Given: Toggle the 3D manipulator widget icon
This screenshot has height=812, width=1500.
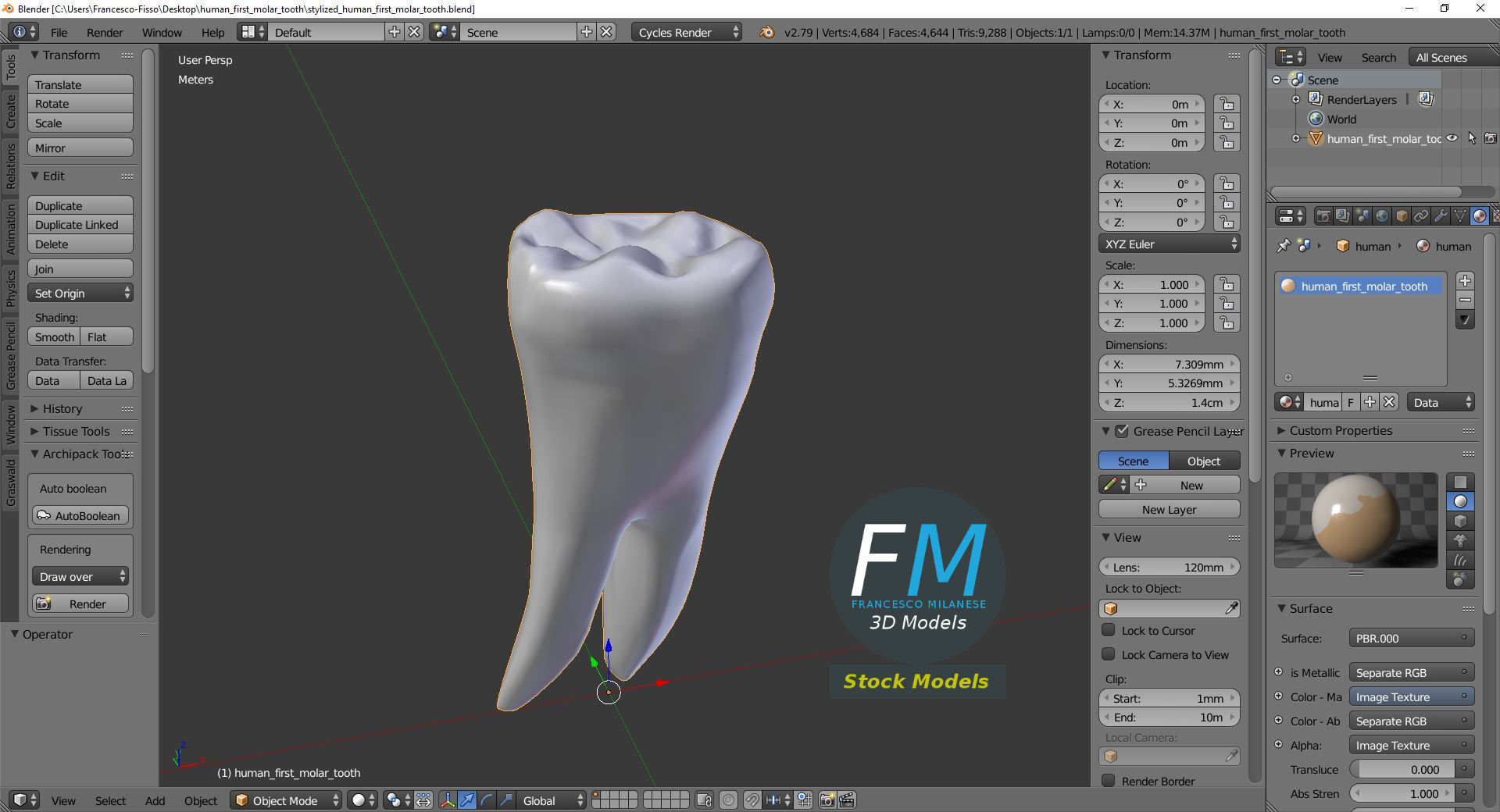Looking at the screenshot, I should tap(448, 800).
